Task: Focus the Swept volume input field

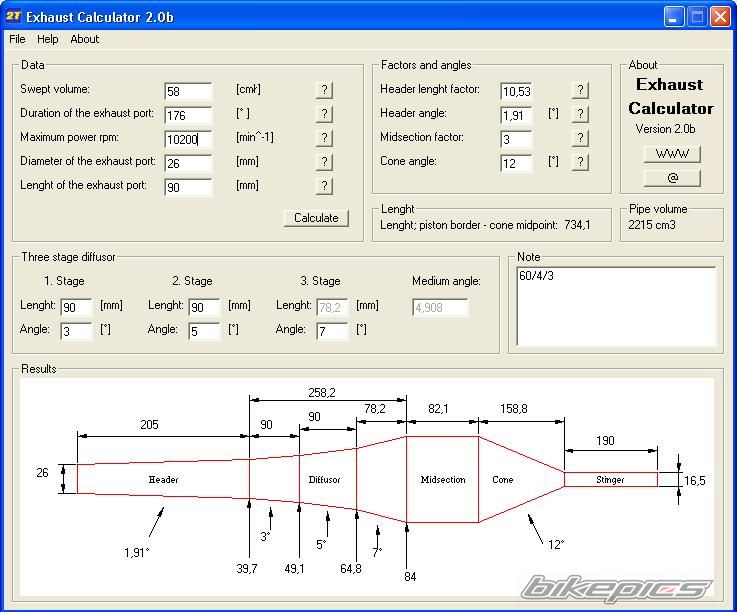Action: (x=188, y=91)
